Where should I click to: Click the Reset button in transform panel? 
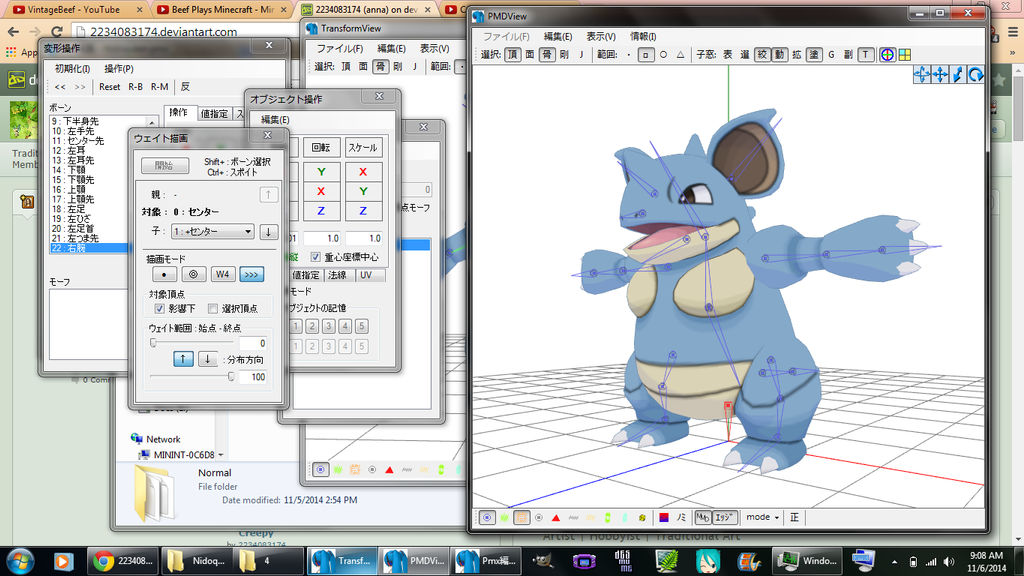(110, 86)
